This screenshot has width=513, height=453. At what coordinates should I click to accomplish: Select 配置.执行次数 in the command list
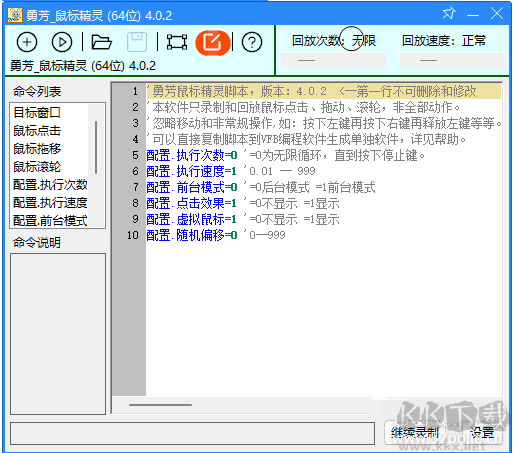click(x=50, y=185)
